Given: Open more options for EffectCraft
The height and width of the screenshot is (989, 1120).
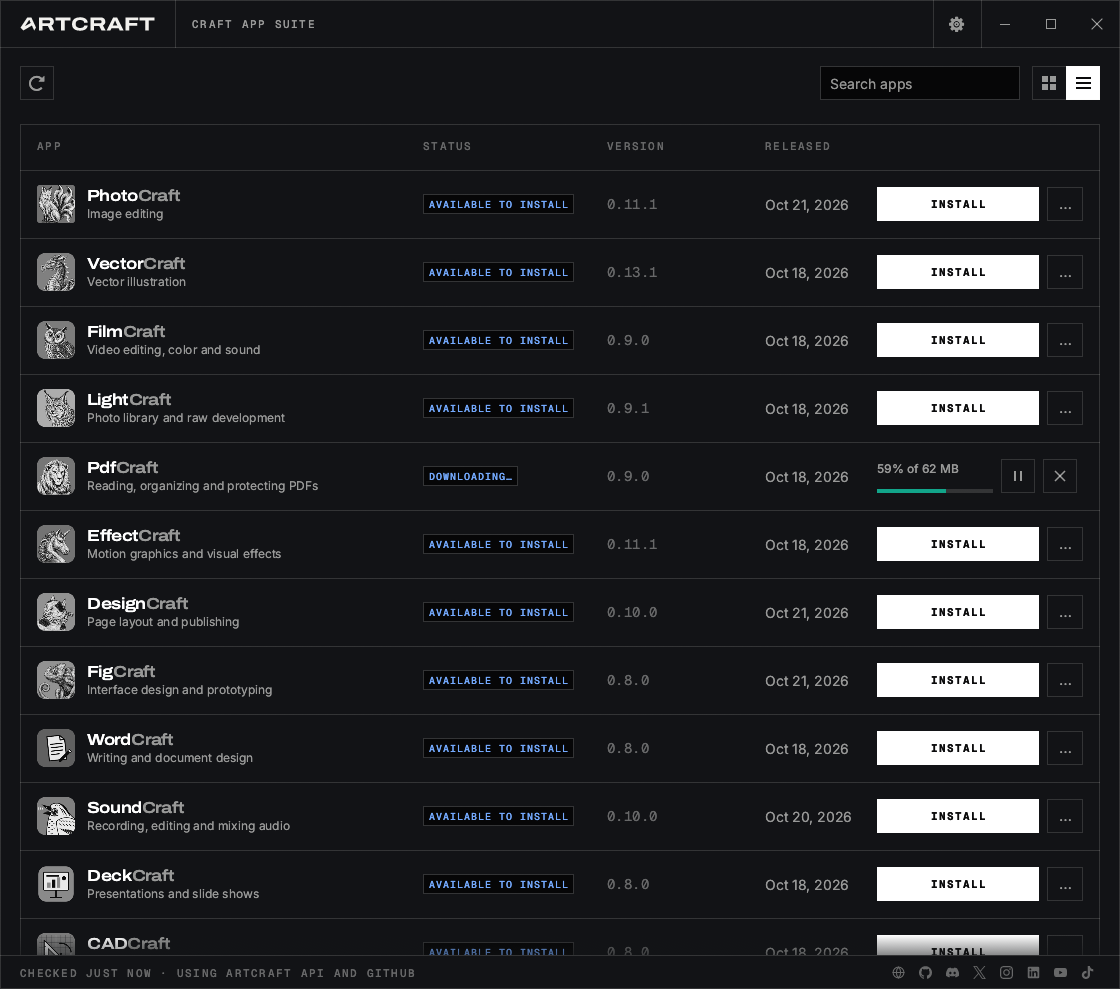Looking at the screenshot, I should 1065,544.
